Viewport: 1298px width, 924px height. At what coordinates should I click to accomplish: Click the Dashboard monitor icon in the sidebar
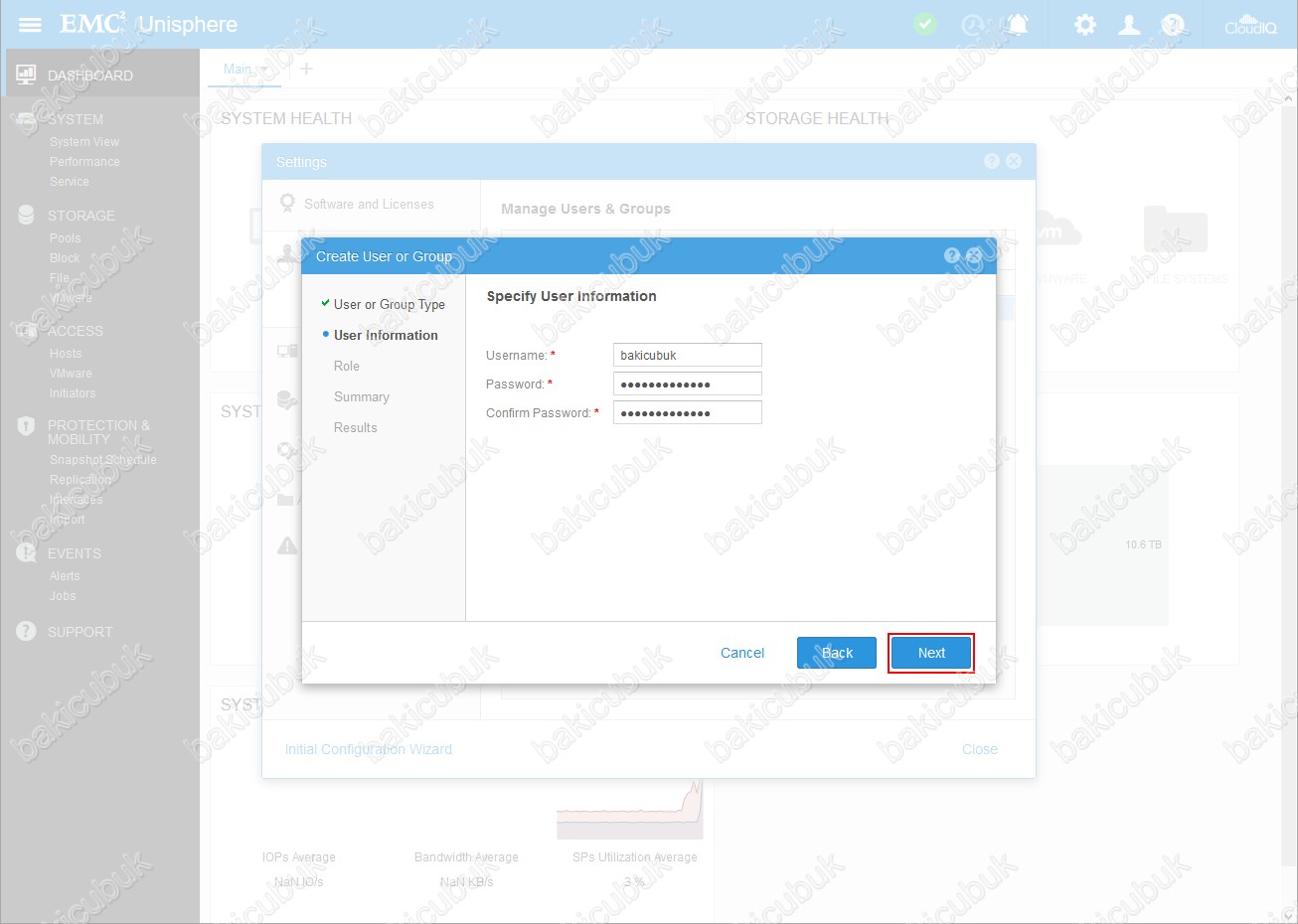(x=27, y=75)
